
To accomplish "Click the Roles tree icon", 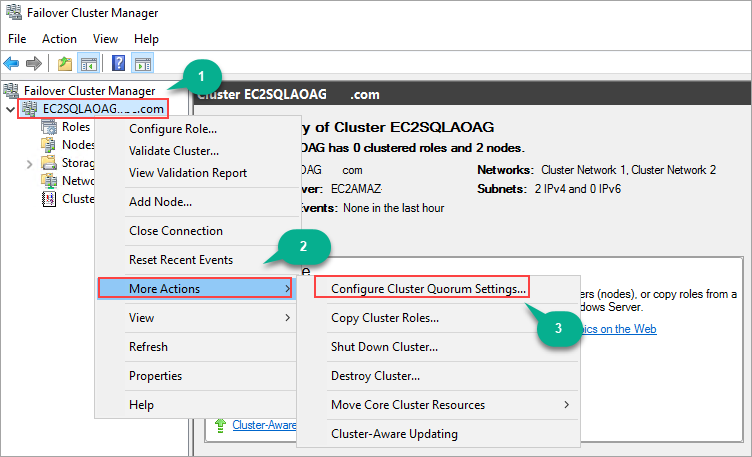I will click(49, 127).
